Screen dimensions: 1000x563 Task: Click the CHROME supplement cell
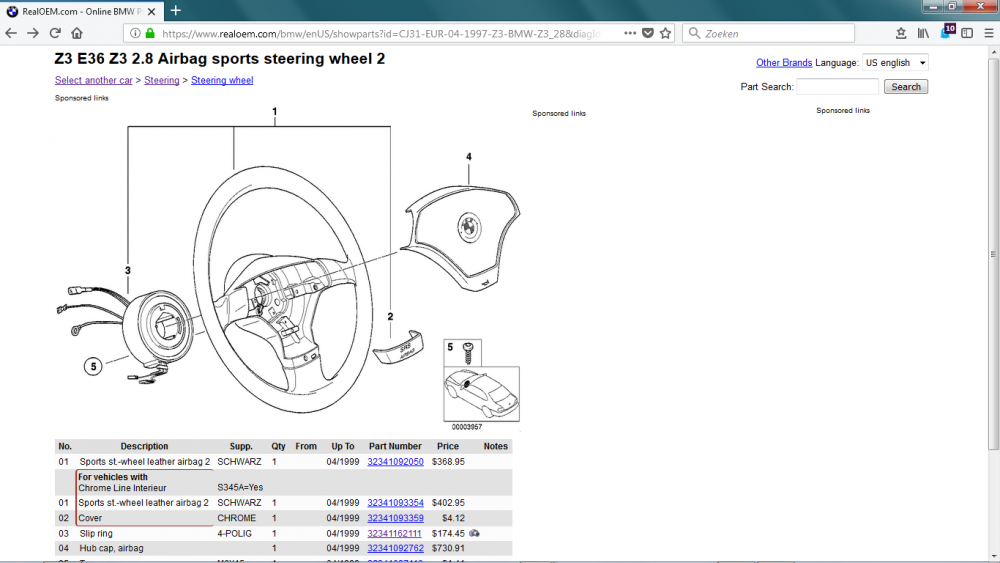coord(237,518)
